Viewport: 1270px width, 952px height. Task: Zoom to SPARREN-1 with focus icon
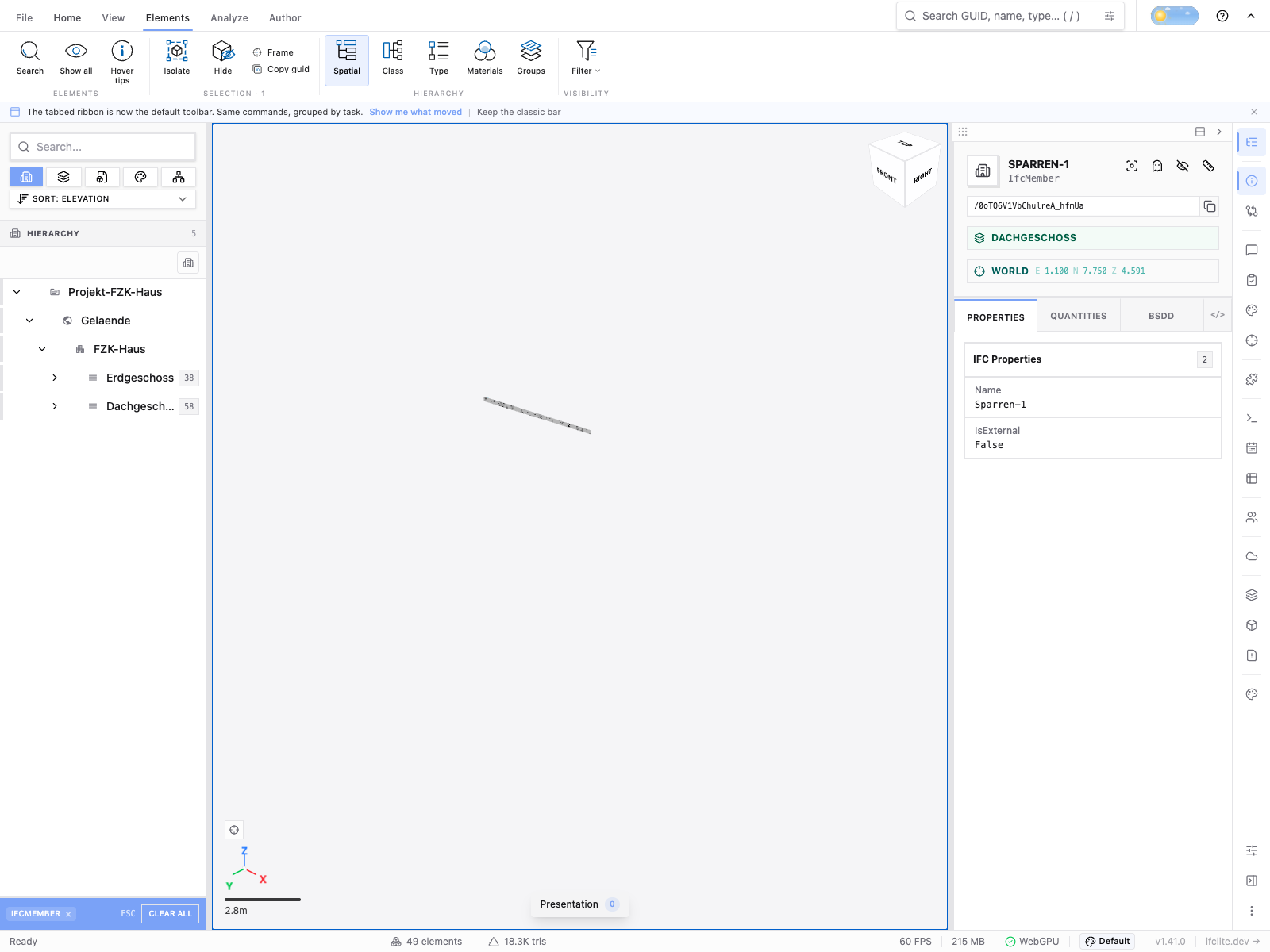tap(1132, 166)
